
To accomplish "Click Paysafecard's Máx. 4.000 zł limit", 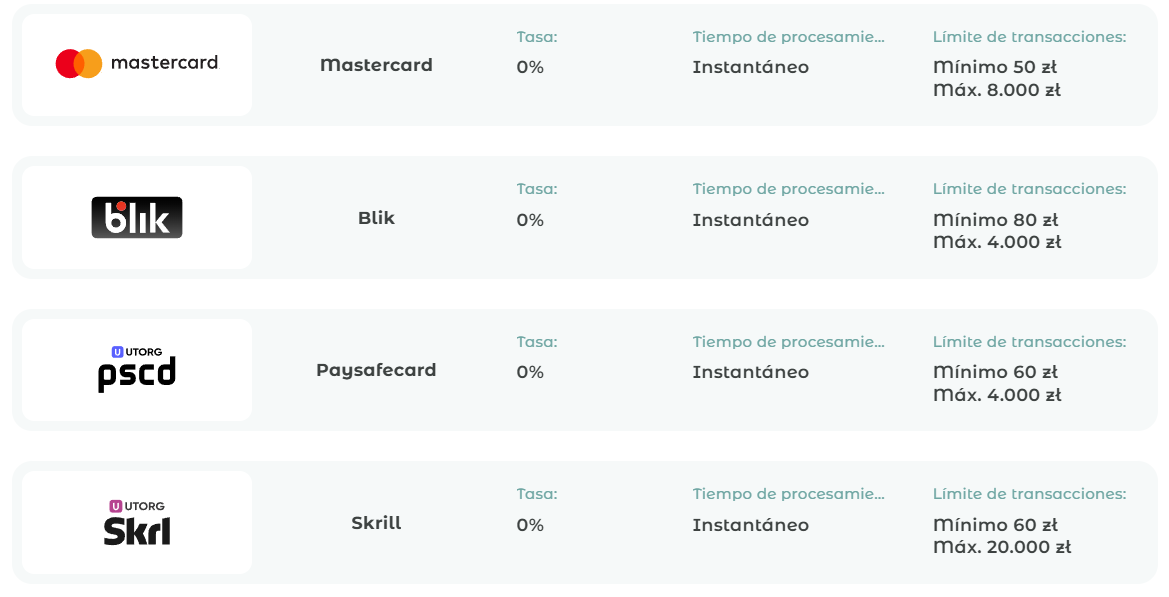I will click(x=996, y=395).
